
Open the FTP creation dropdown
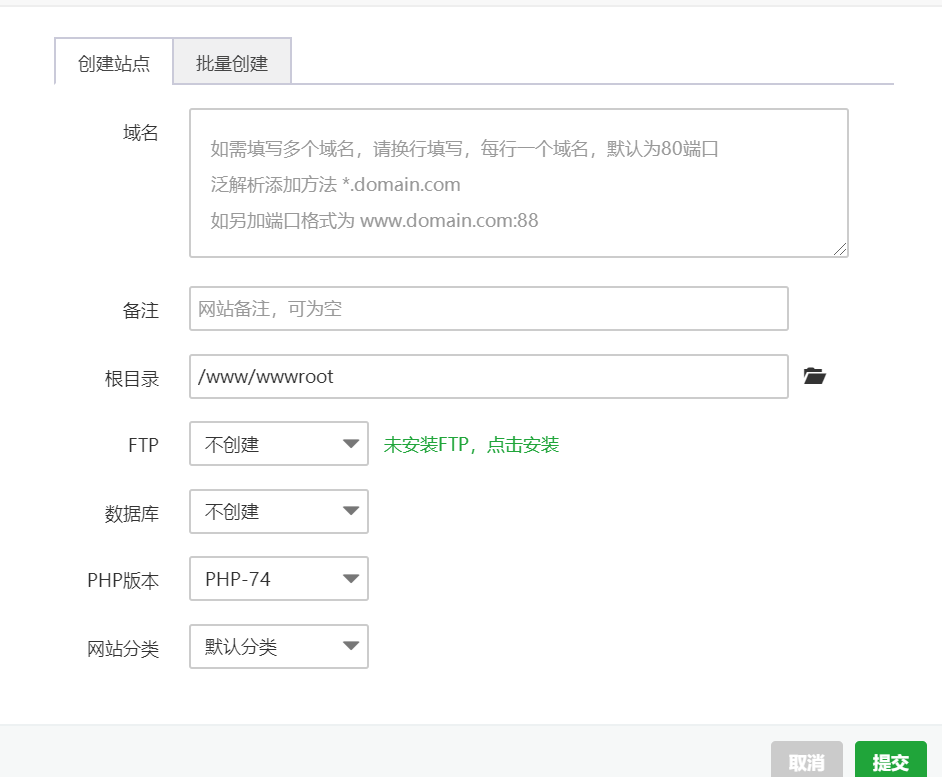278,444
